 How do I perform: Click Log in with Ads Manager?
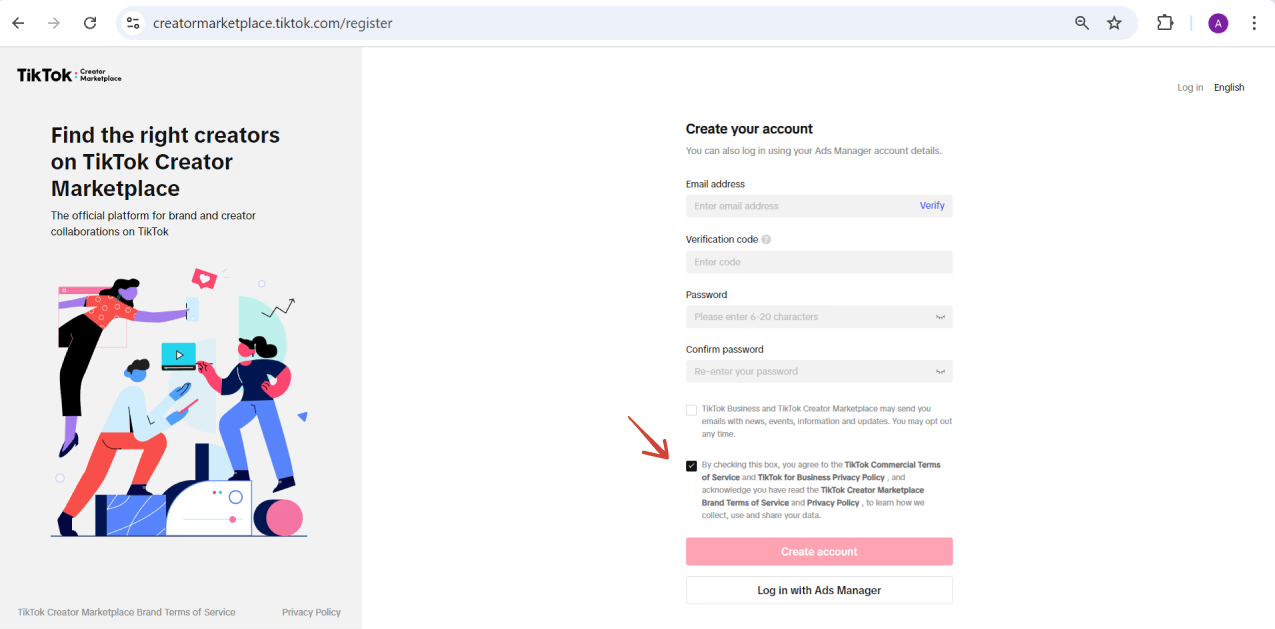(x=818, y=590)
